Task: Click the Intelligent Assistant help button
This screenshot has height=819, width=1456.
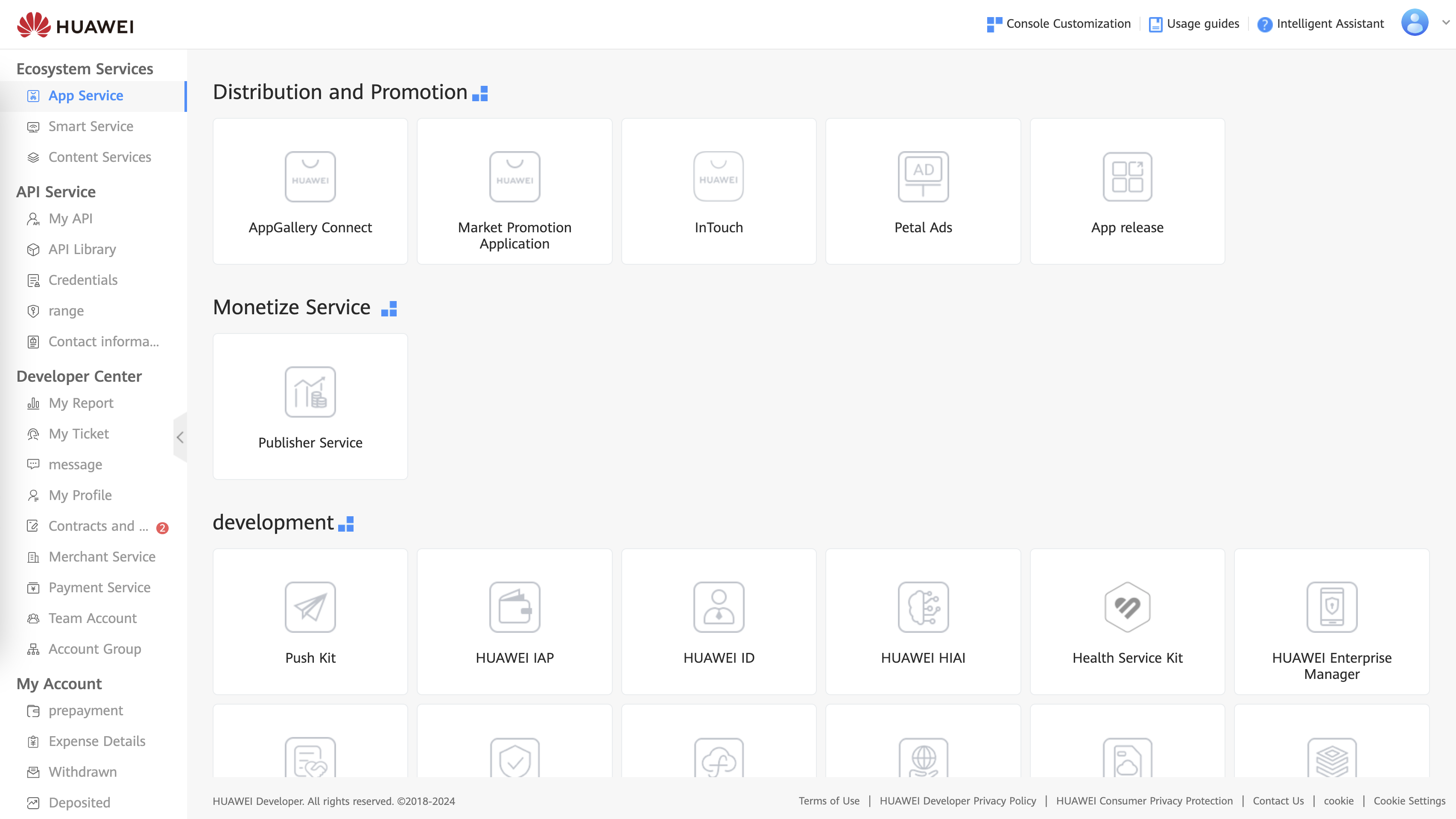Action: 1320,24
